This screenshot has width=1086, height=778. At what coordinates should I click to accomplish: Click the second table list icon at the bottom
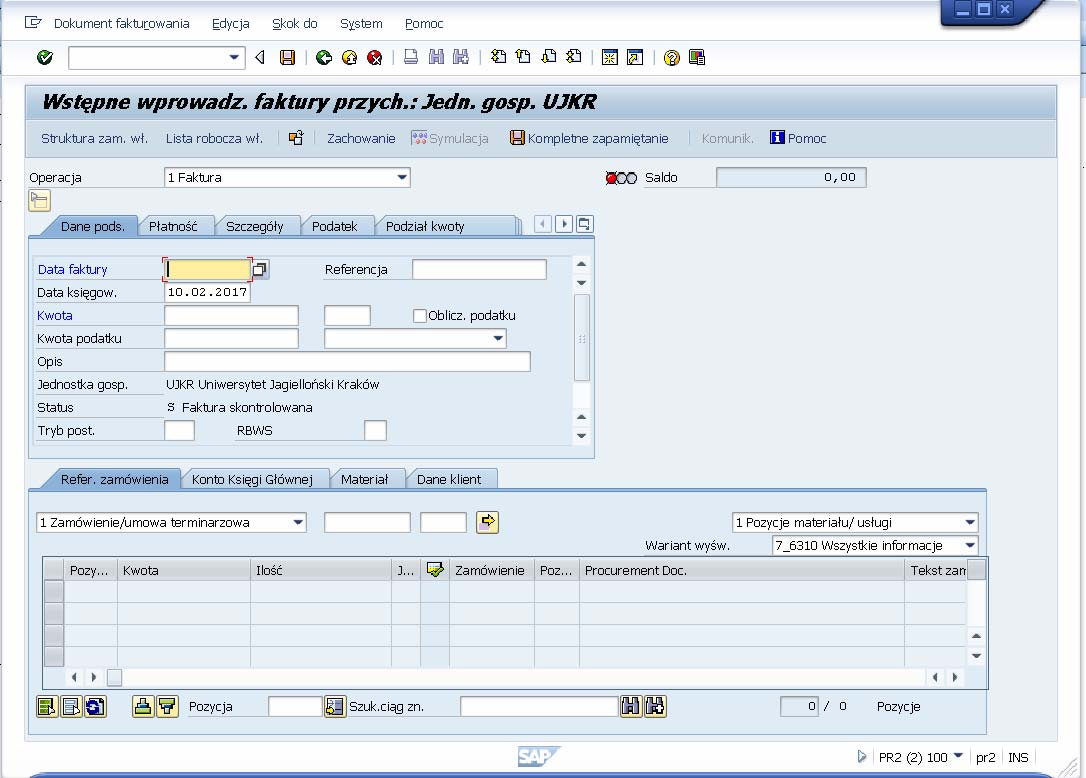click(71, 707)
